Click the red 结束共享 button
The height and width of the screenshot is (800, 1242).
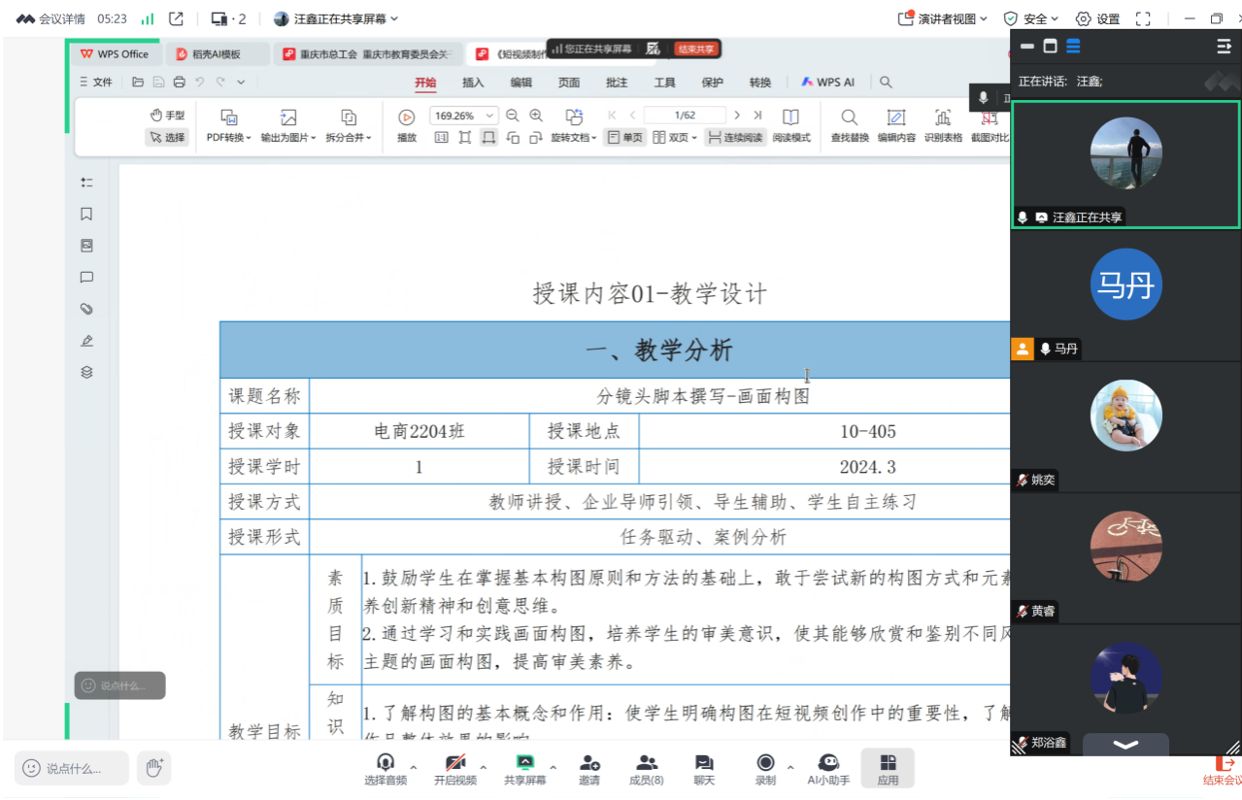697,49
